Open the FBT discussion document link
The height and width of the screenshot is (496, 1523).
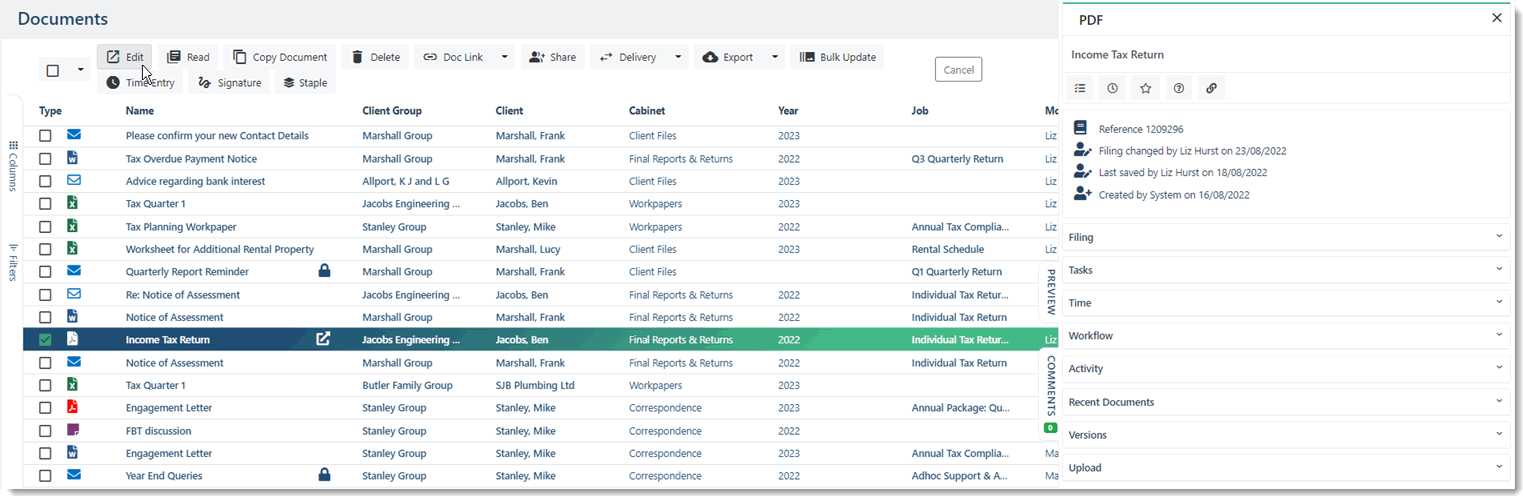[159, 431]
